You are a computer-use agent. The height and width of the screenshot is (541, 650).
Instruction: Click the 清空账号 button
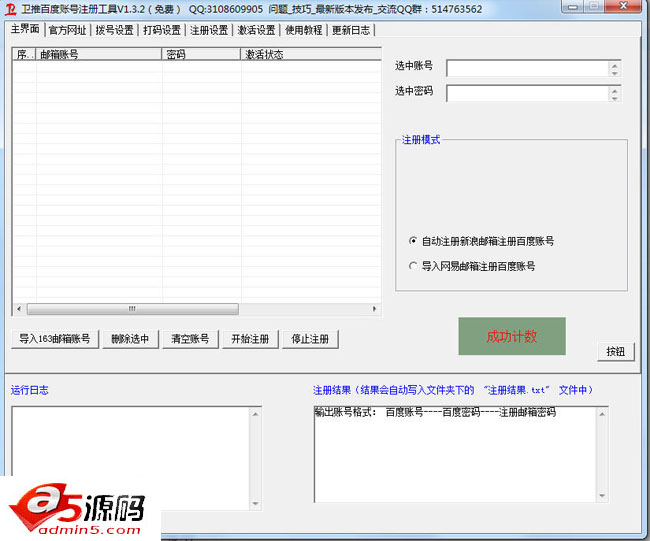pos(190,339)
